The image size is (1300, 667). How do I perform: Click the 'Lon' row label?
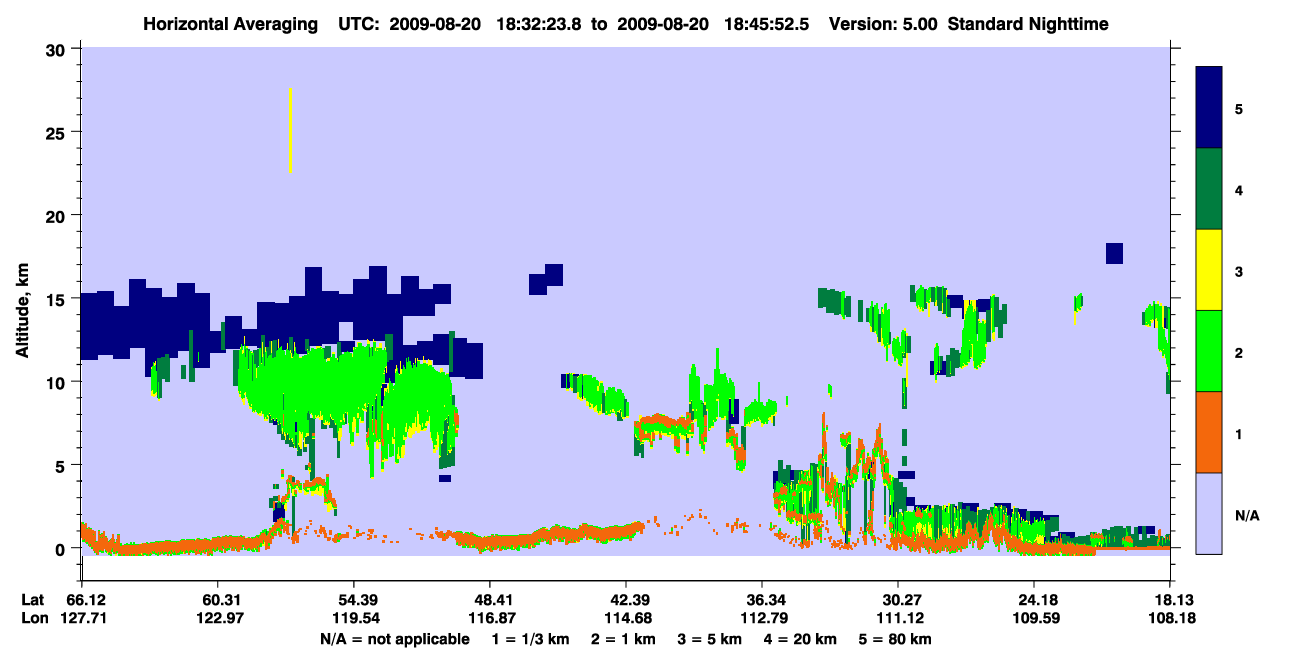click(34, 618)
